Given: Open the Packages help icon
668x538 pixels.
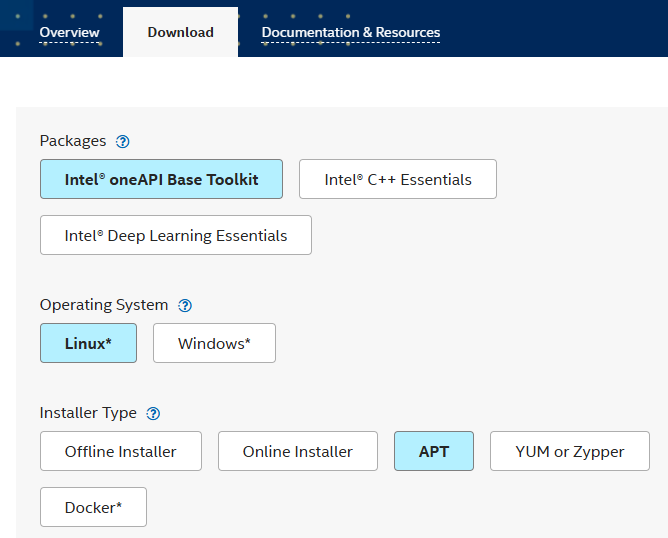Looking at the screenshot, I should [123, 141].
